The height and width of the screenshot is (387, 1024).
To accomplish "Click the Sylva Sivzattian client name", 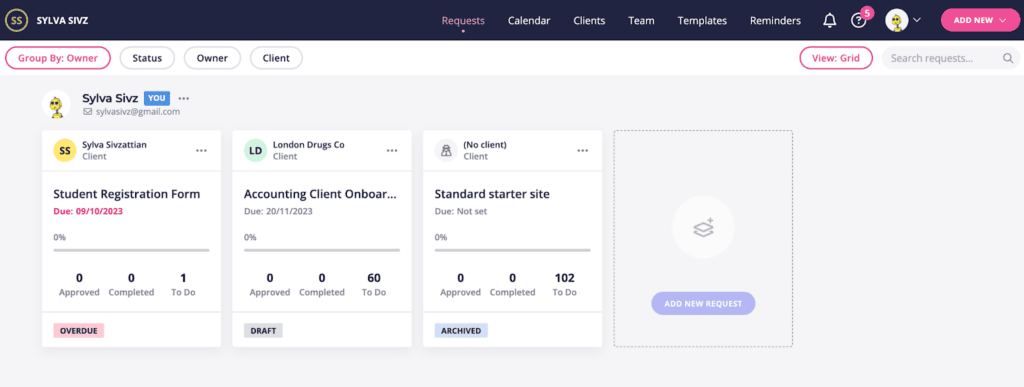I will pos(114,145).
